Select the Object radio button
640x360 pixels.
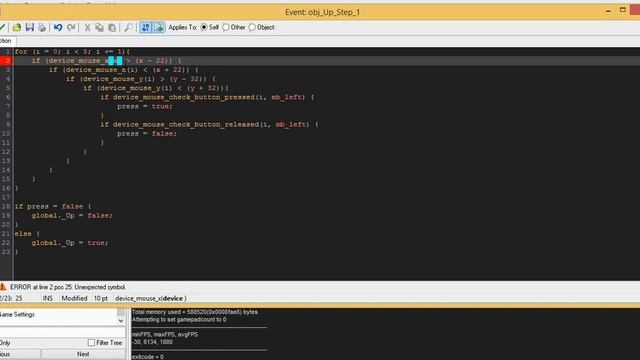click(x=252, y=27)
